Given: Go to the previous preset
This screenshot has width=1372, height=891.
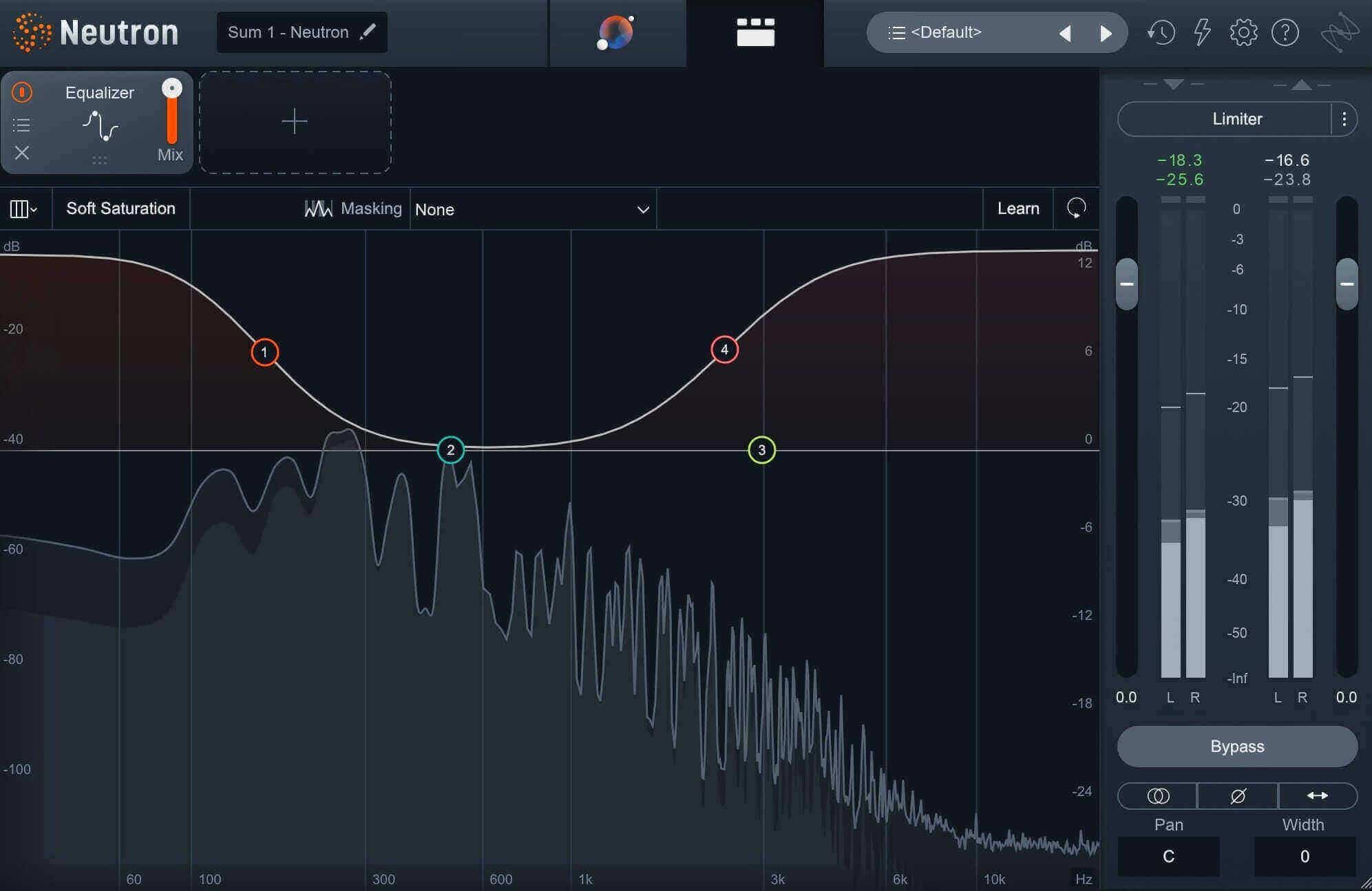Looking at the screenshot, I should pos(1065,33).
